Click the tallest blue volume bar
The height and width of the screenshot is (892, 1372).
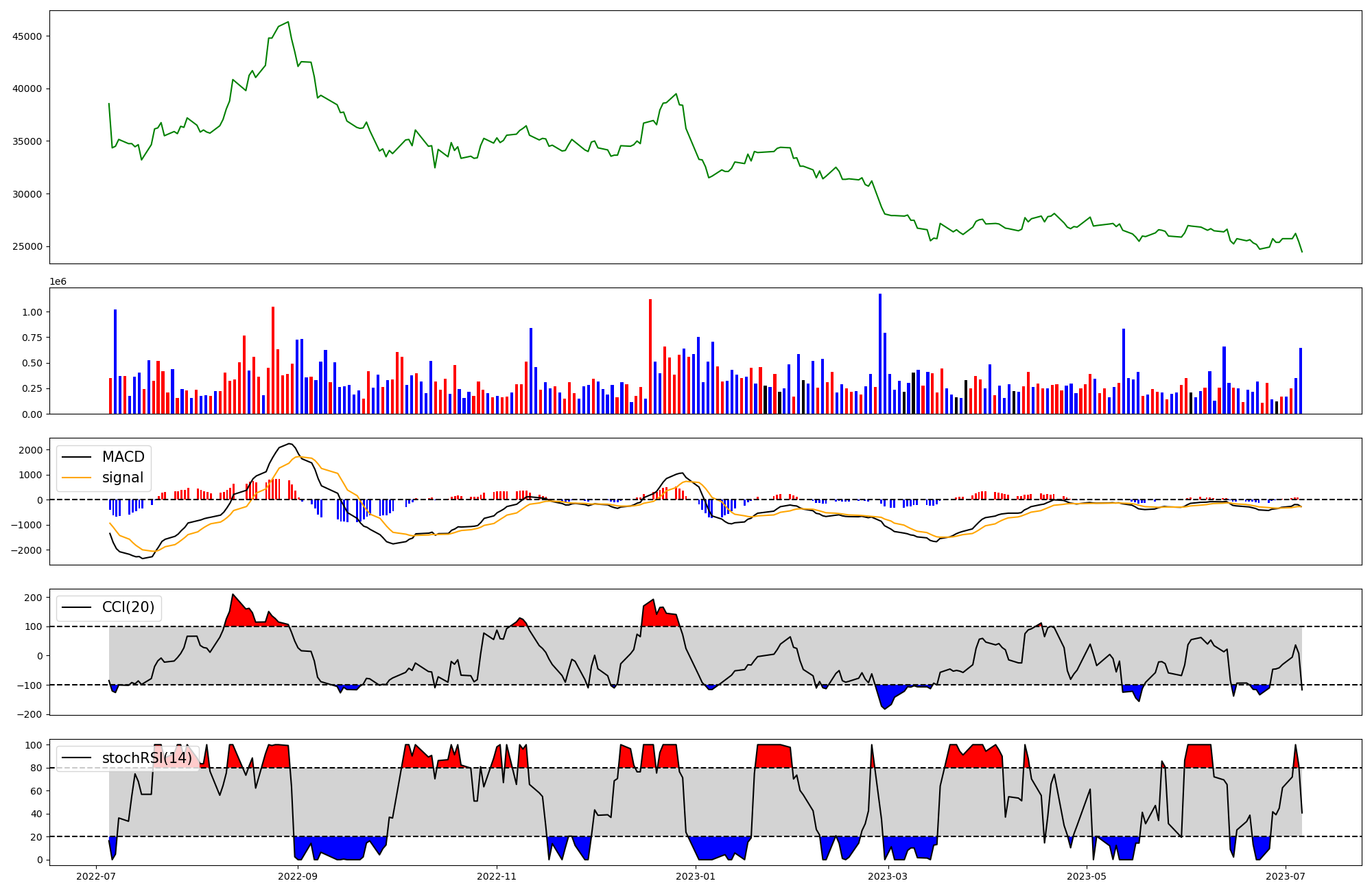880,353
